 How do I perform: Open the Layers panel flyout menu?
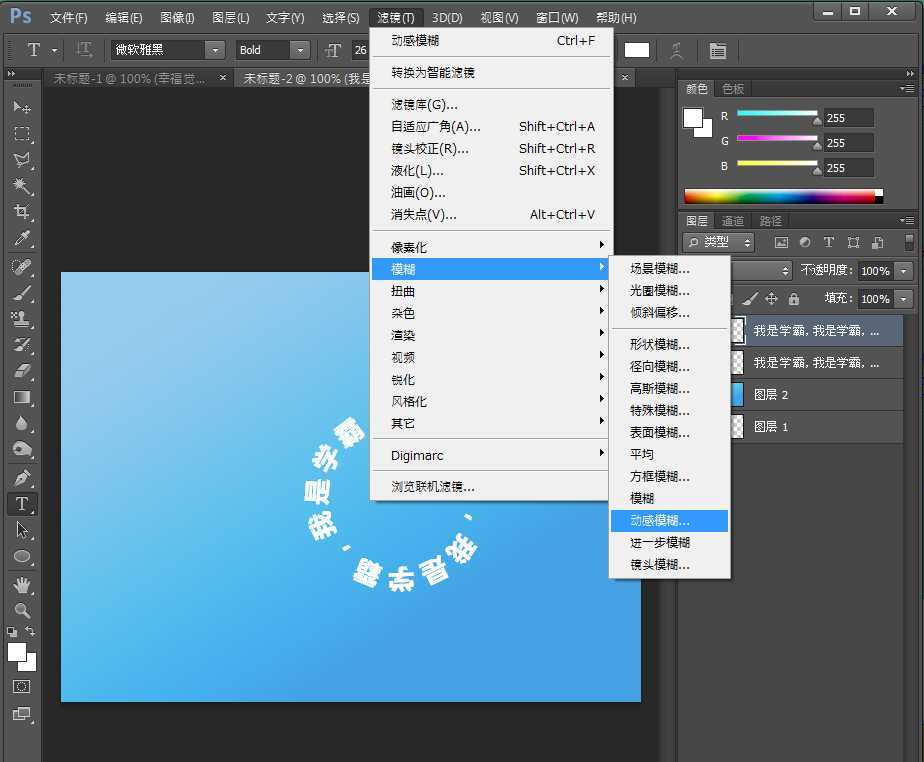(907, 220)
